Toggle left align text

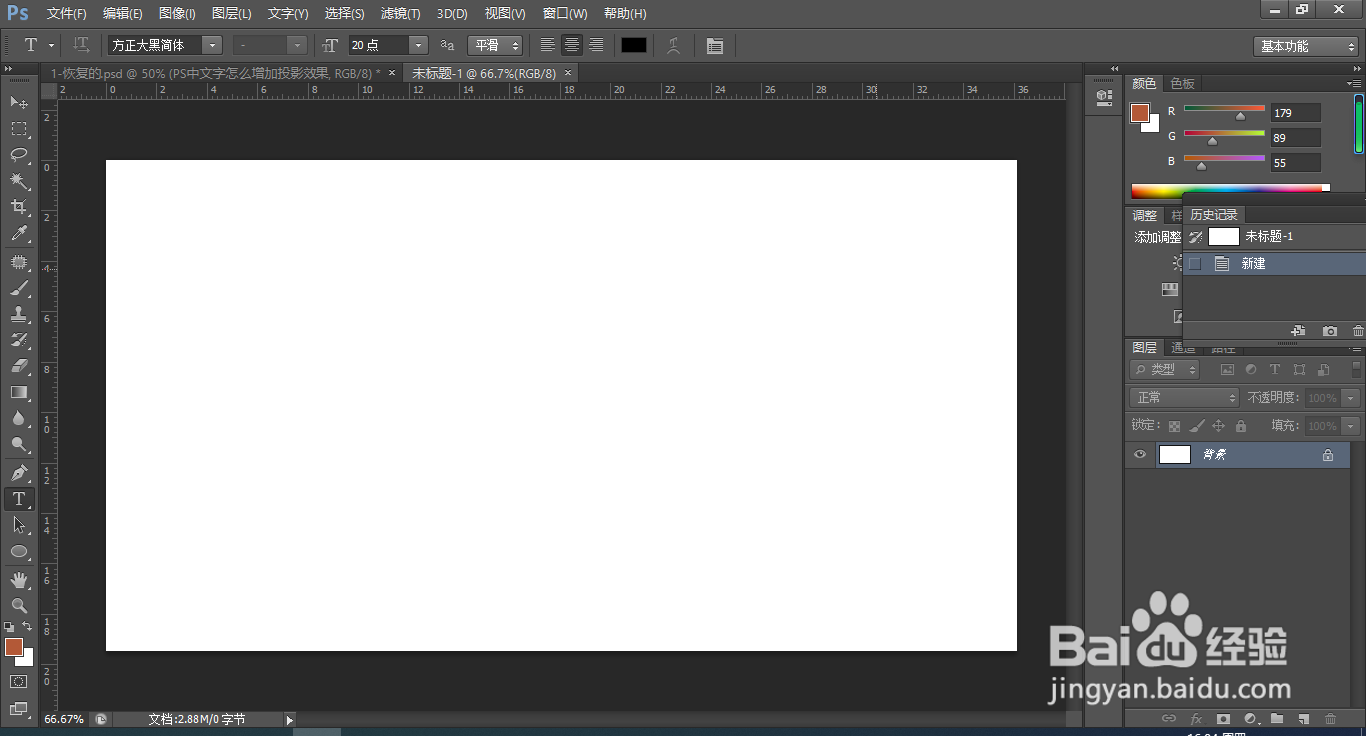coord(547,45)
